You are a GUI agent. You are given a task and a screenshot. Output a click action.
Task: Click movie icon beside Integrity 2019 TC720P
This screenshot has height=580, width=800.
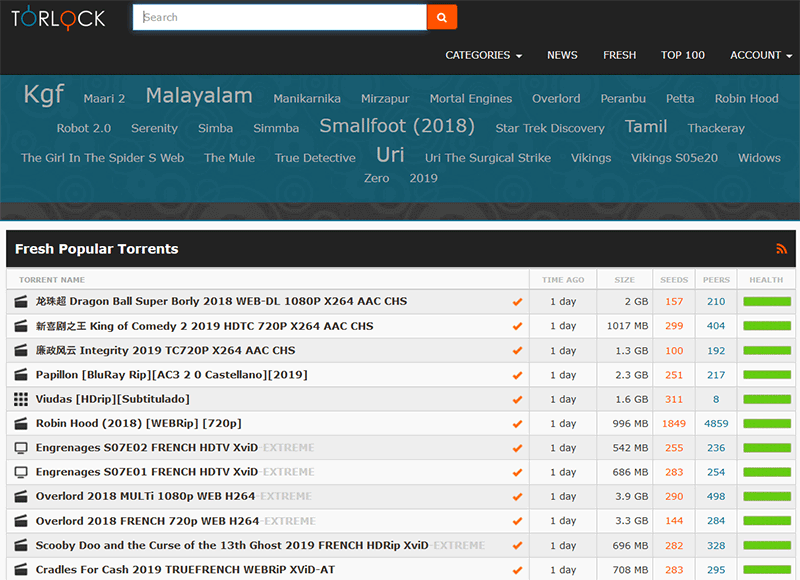(21, 350)
